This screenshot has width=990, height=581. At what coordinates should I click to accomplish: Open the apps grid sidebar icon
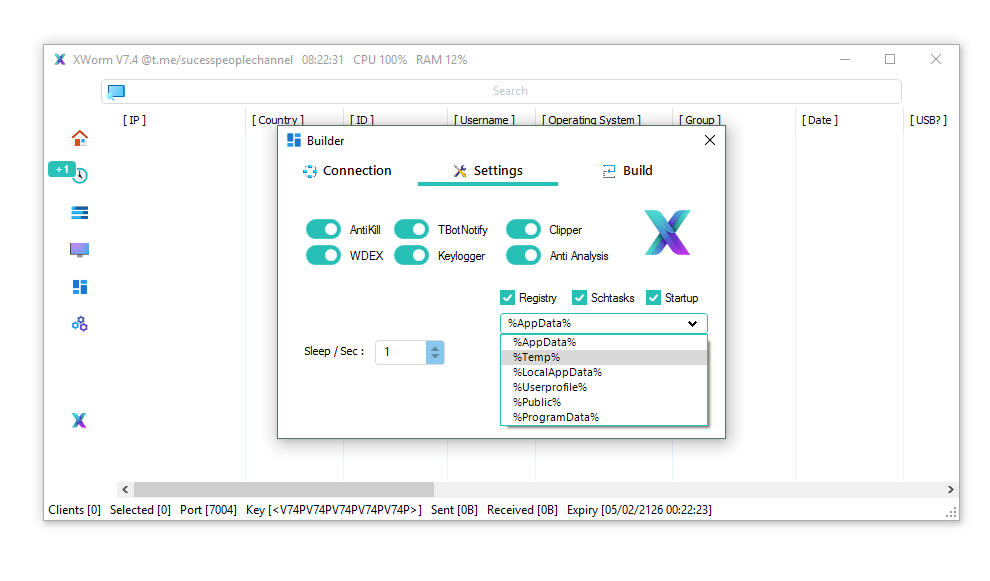tap(79, 287)
